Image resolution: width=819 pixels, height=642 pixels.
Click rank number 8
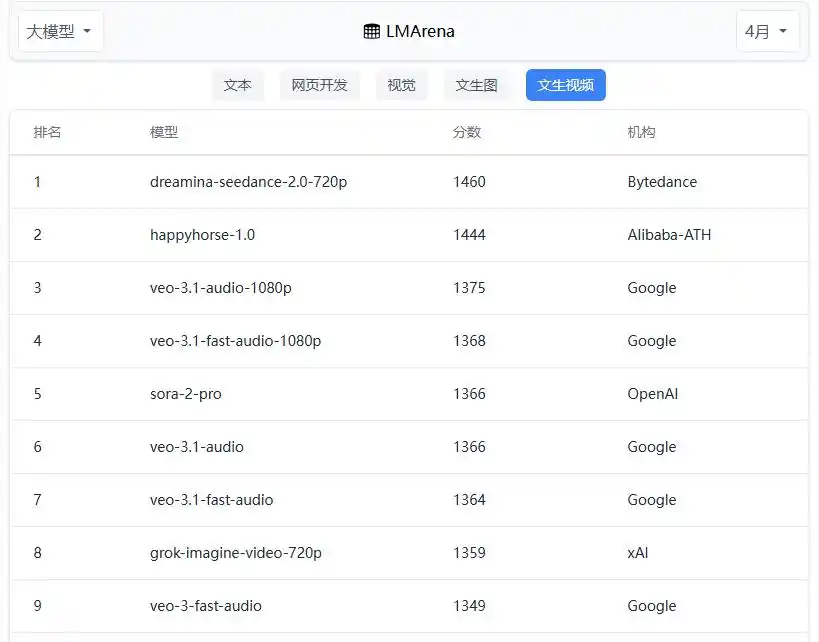coord(38,553)
